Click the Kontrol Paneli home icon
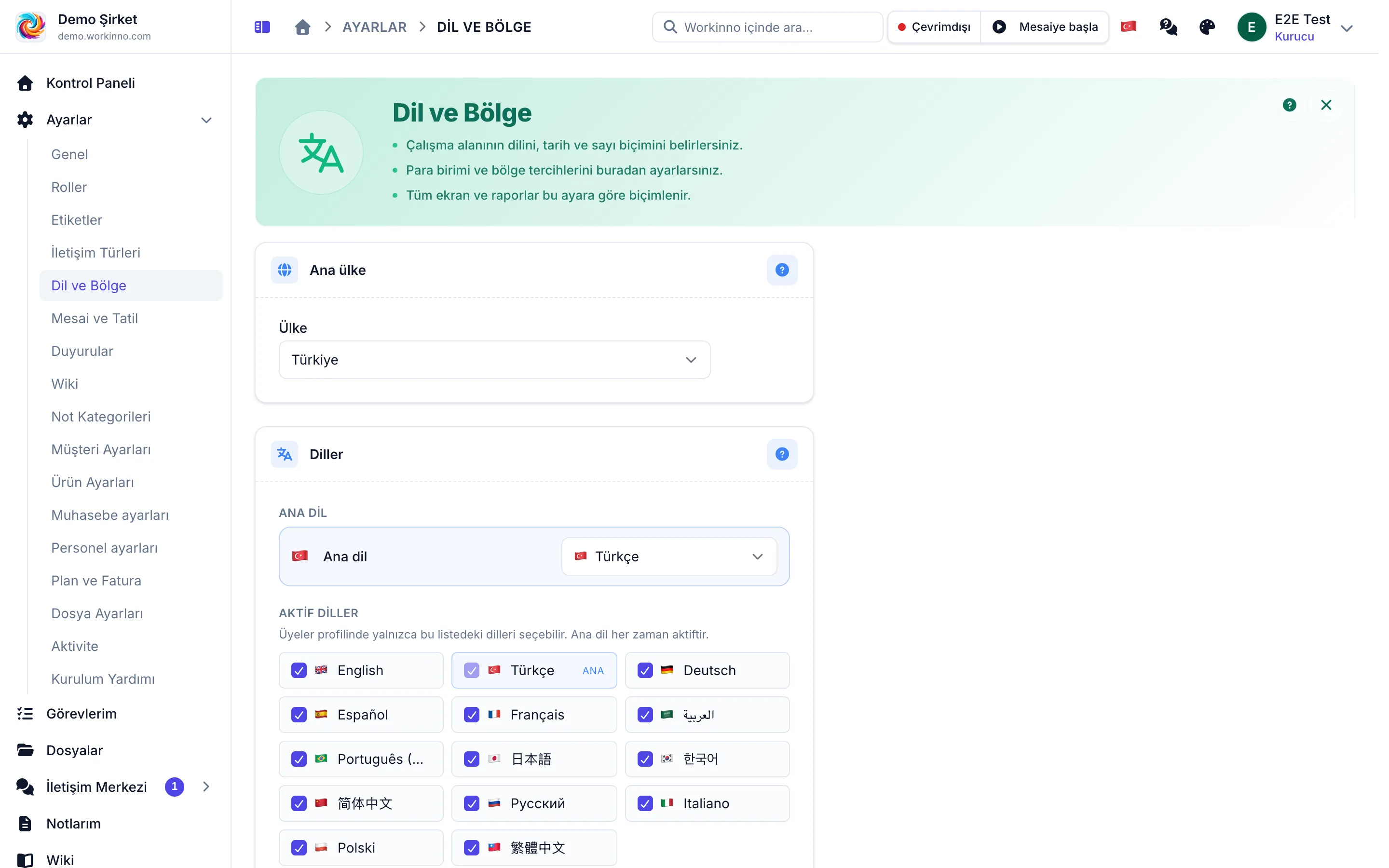The height and width of the screenshot is (868, 1389). click(x=25, y=83)
